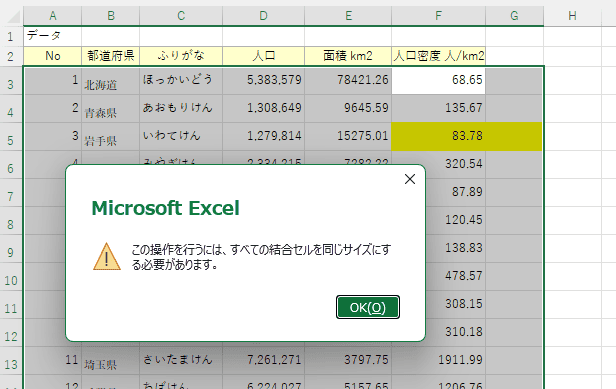Click density cell 87.89
Image resolution: width=616 pixels, height=389 pixels.
pos(456,192)
